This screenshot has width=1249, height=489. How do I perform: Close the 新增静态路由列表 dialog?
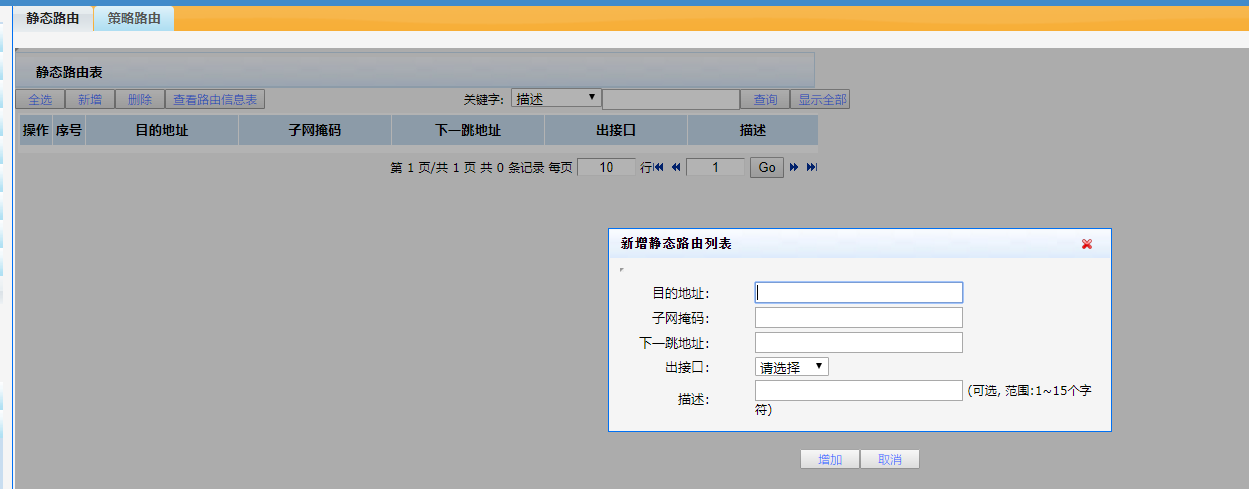click(x=1087, y=244)
